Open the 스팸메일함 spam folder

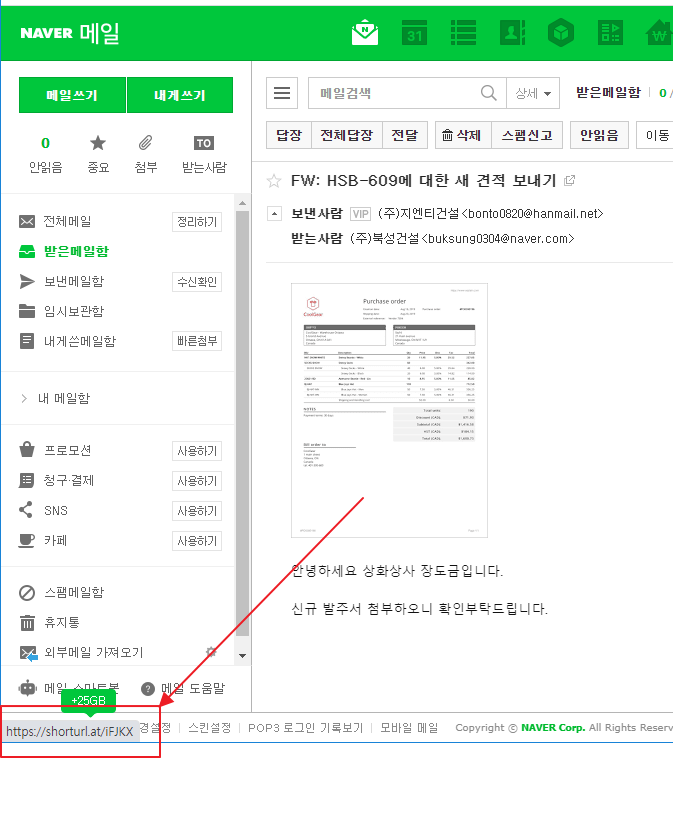point(74,593)
